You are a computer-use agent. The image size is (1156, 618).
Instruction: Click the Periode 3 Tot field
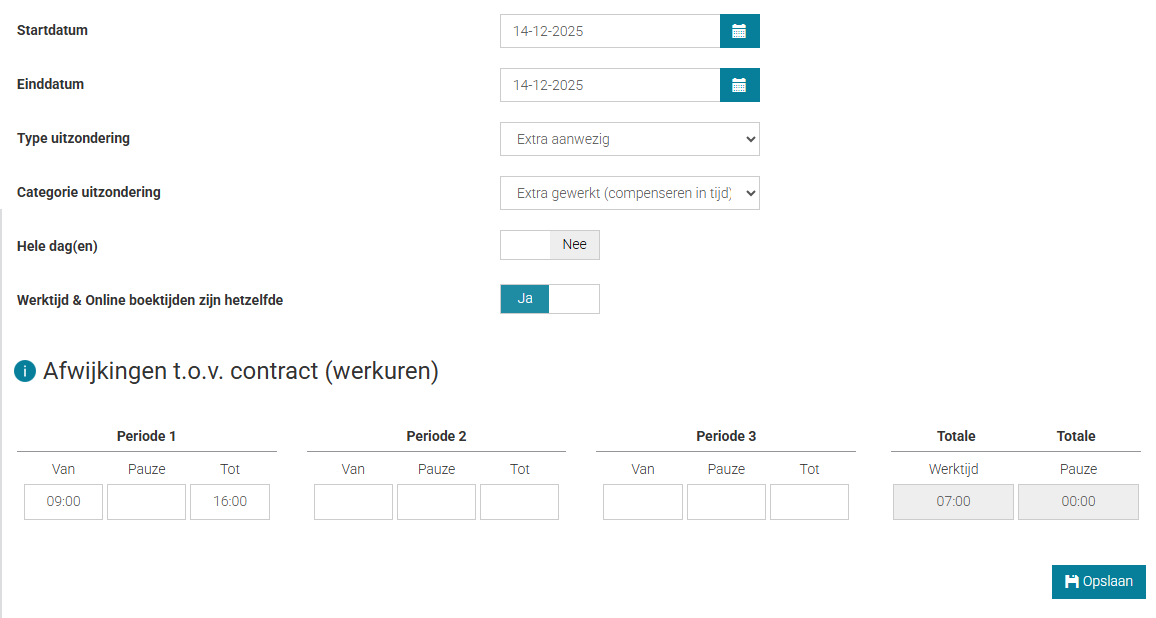point(809,502)
